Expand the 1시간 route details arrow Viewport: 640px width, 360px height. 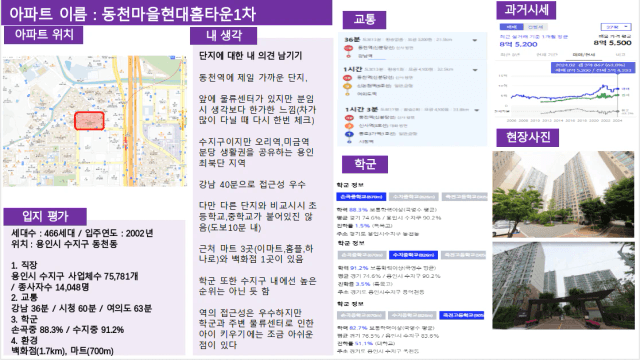[475, 70]
